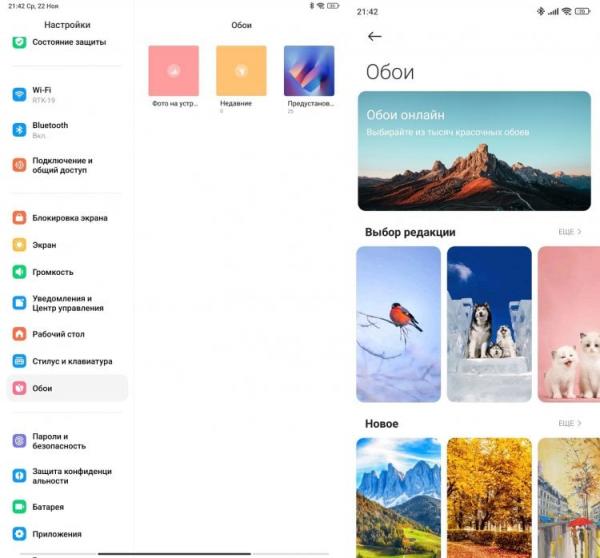The height and width of the screenshot is (558, 600).
Task: Open Блокировка экрана settings entry
Action: pos(67,218)
